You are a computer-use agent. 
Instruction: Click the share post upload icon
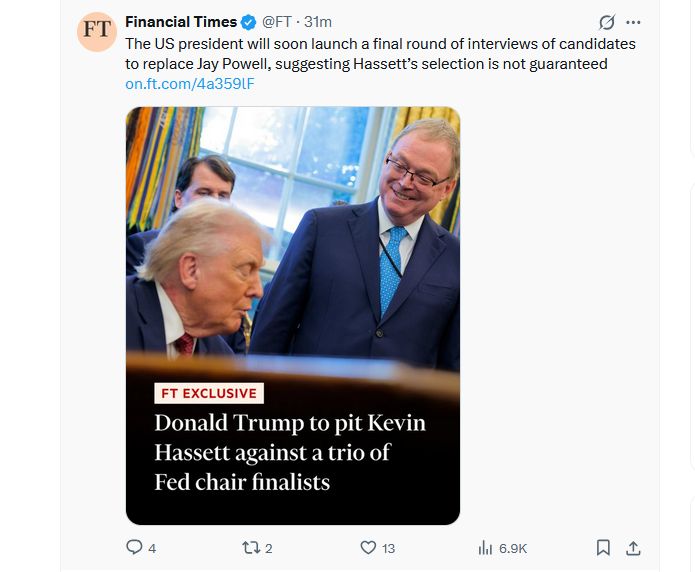pos(632,547)
